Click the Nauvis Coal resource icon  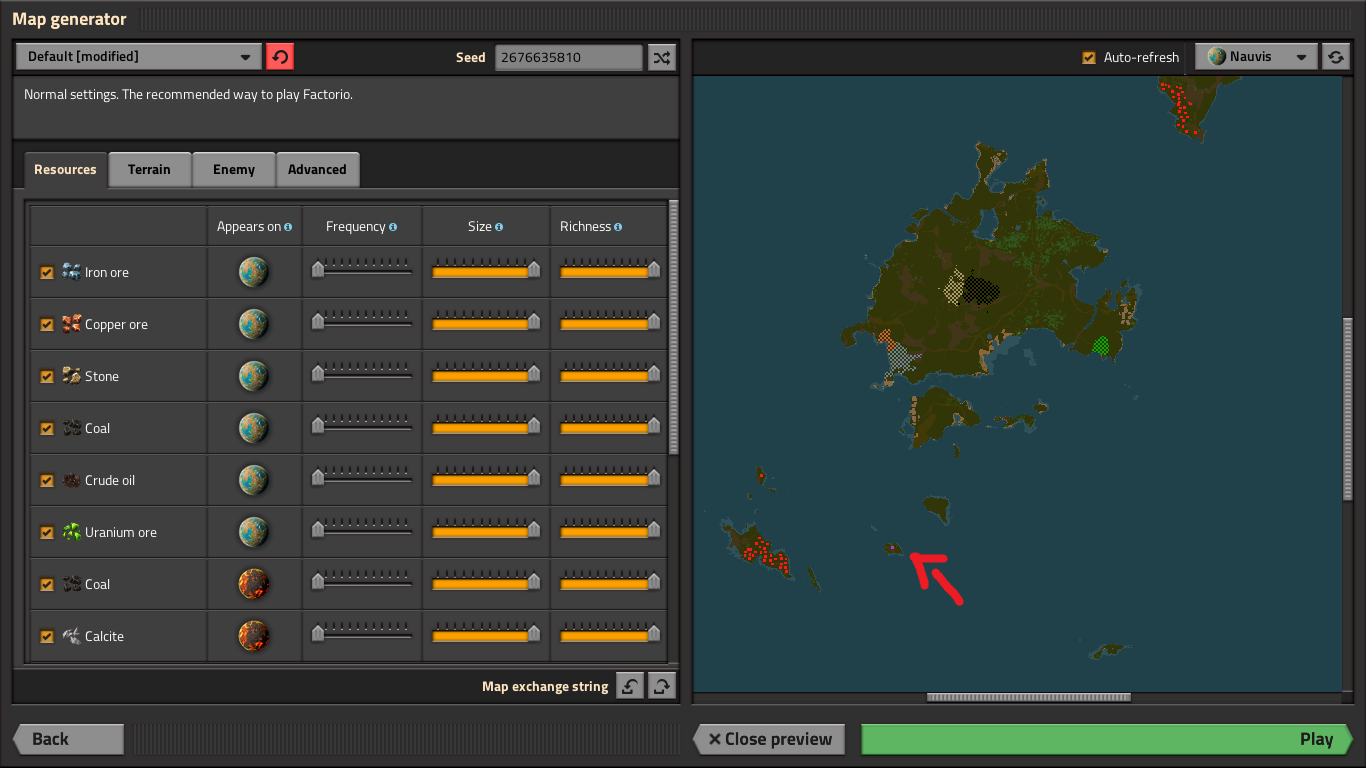[x=71, y=428]
